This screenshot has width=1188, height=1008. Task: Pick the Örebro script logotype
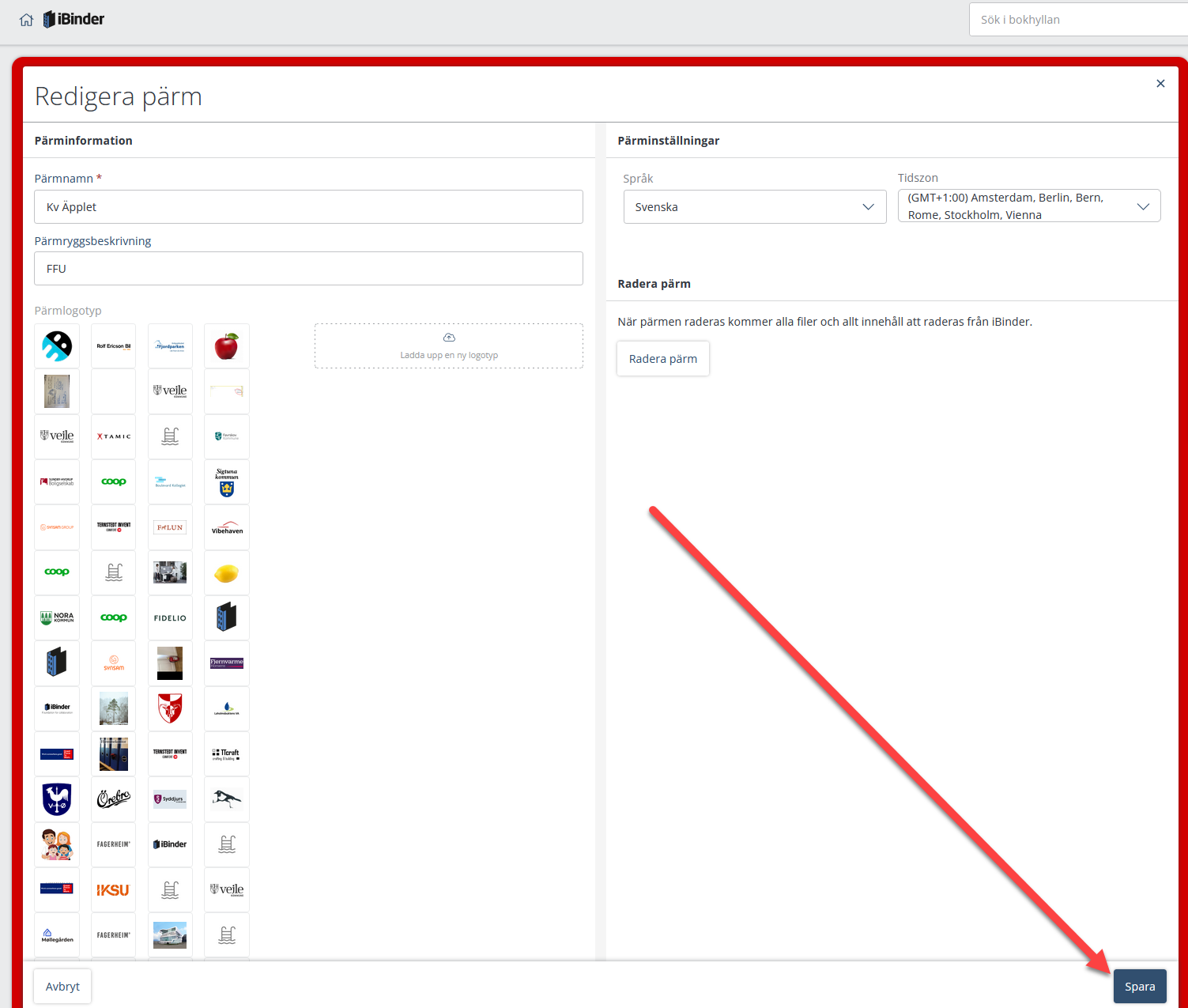tap(114, 798)
